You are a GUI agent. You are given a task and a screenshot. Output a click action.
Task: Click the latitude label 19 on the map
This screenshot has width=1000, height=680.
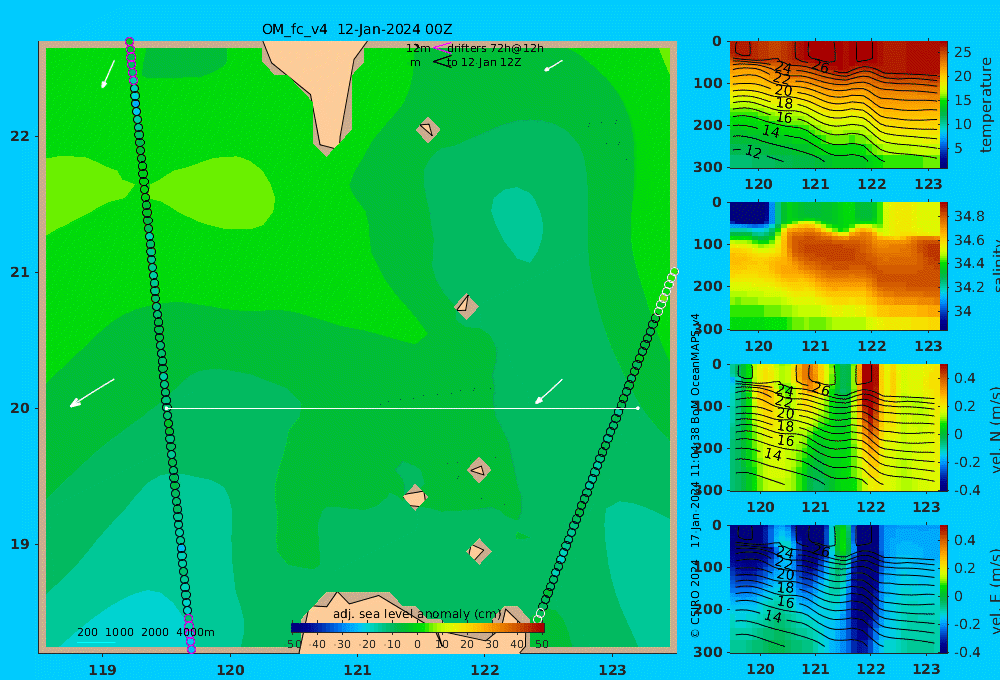(x=20, y=544)
